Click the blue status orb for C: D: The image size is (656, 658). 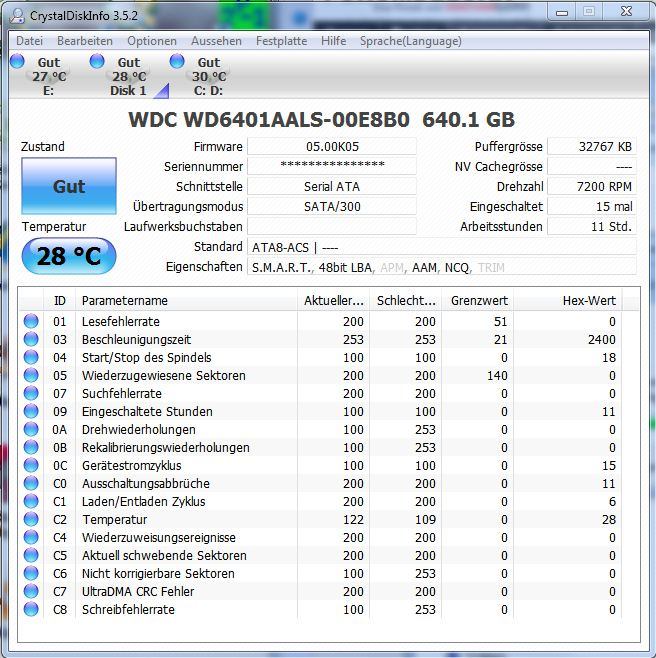click(177, 61)
